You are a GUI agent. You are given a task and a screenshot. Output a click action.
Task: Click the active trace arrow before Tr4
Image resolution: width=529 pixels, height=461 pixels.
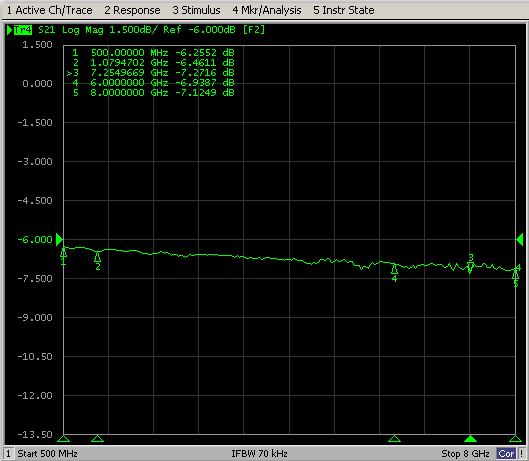[9, 30]
